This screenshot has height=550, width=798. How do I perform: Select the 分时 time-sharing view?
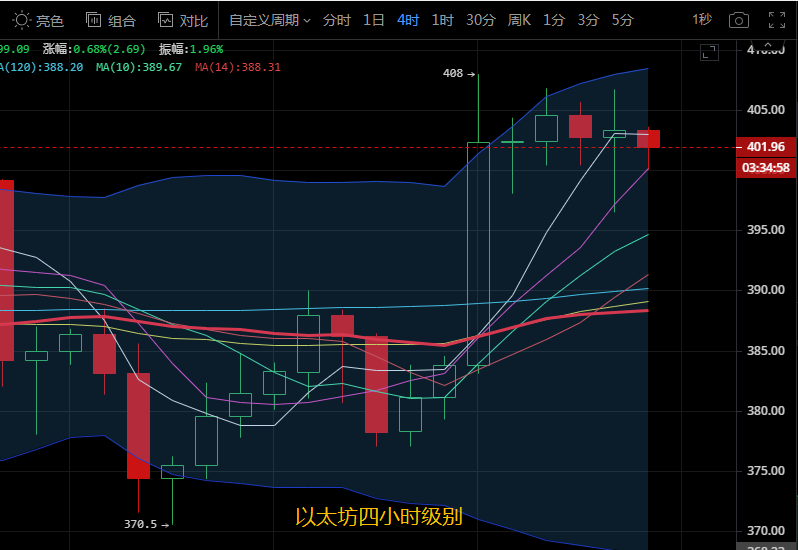pos(337,20)
